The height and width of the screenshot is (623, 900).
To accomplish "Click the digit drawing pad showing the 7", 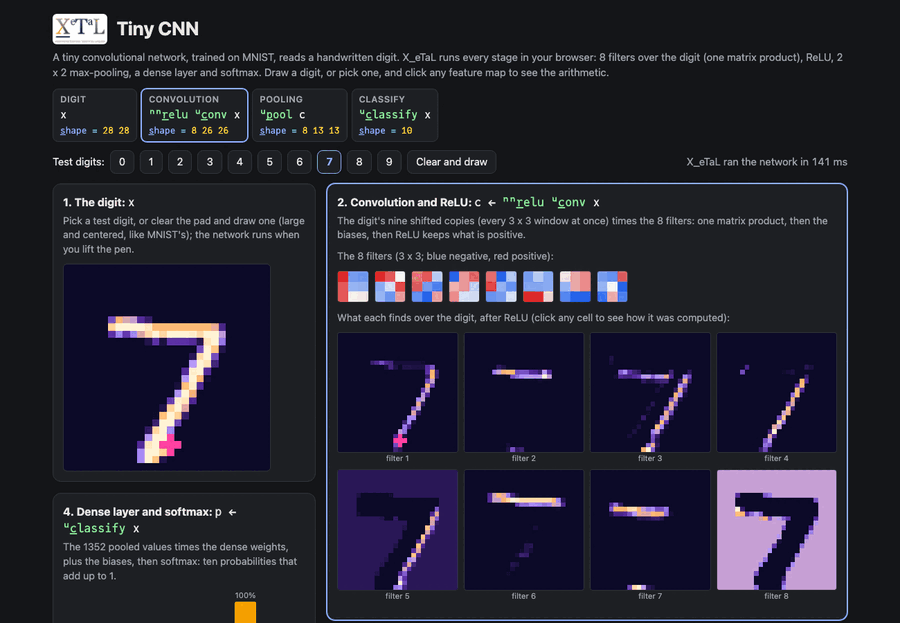I will (167, 367).
